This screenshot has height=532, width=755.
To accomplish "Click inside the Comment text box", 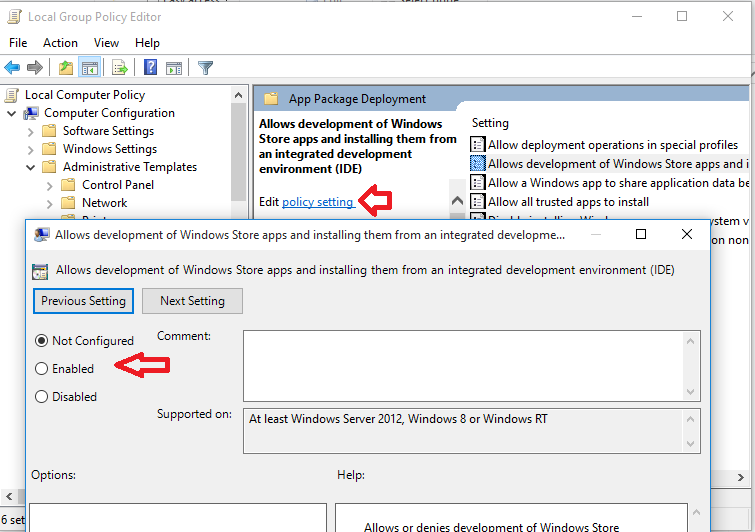I will click(464, 366).
